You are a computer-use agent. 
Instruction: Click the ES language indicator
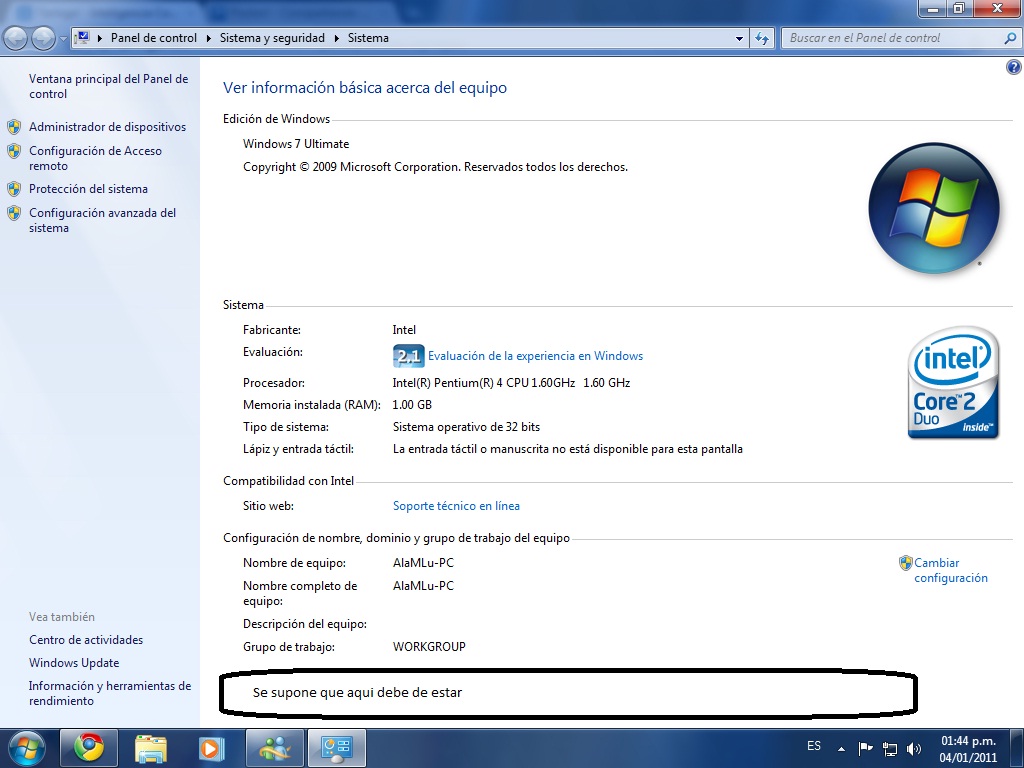pyautogui.click(x=814, y=746)
